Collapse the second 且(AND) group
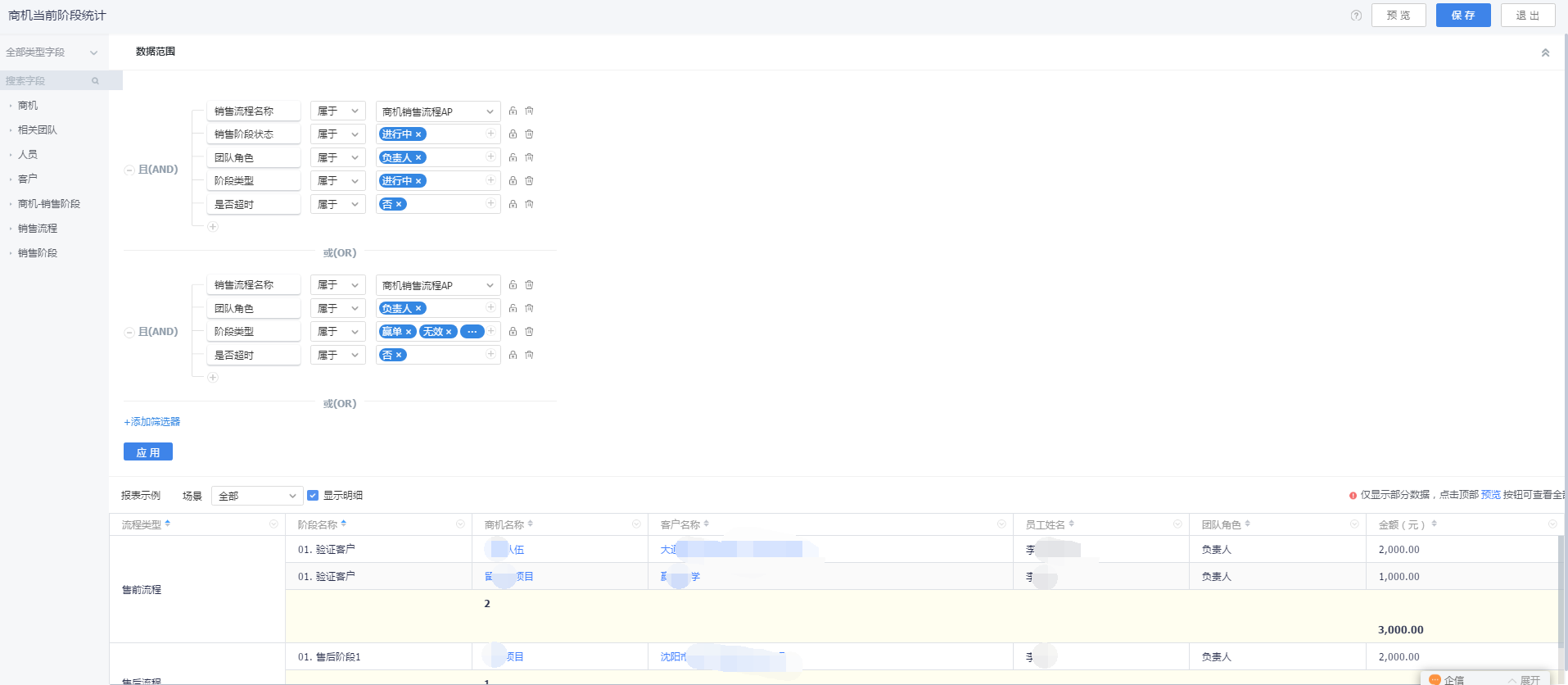 [129, 332]
